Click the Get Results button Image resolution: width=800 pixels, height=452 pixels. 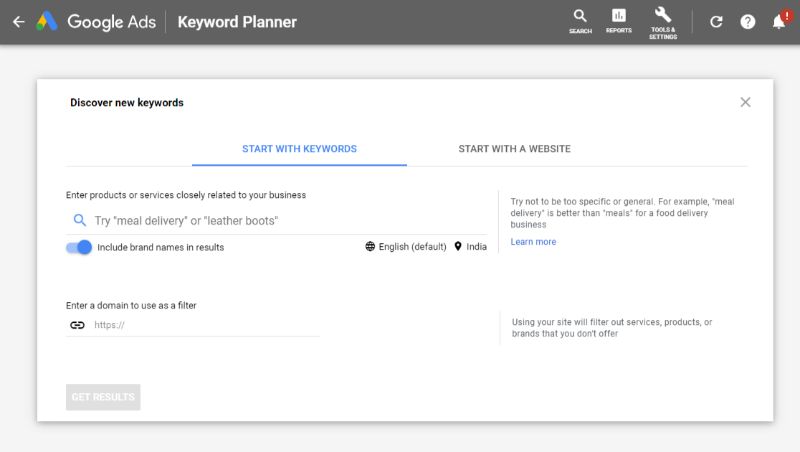click(103, 397)
